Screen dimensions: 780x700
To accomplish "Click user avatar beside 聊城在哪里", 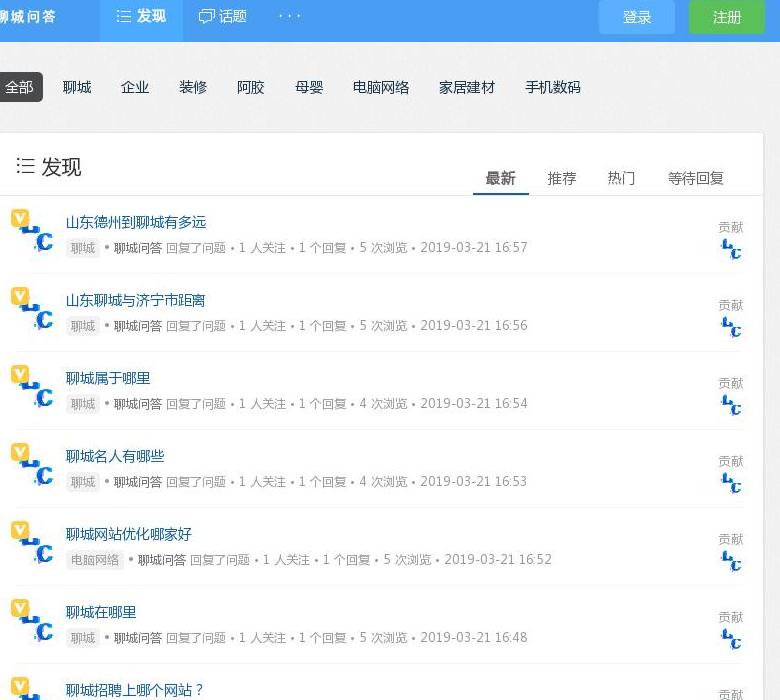I will click(x=32, y=622).
